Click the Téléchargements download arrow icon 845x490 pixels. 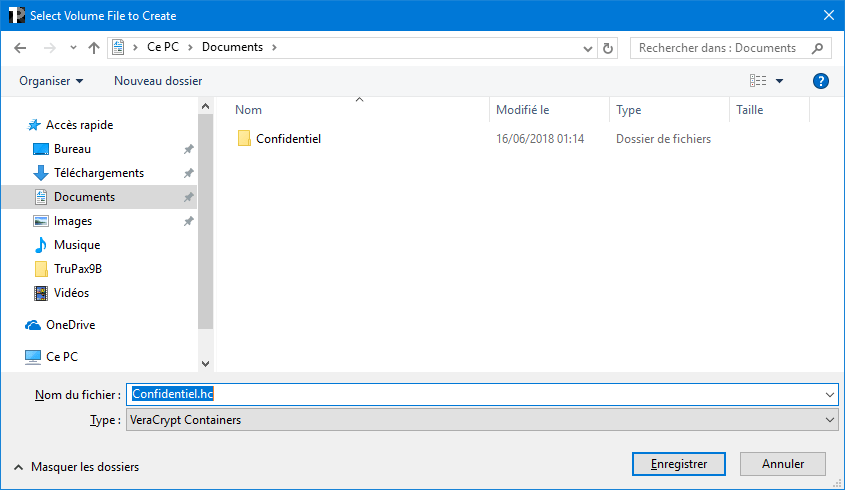40,173
